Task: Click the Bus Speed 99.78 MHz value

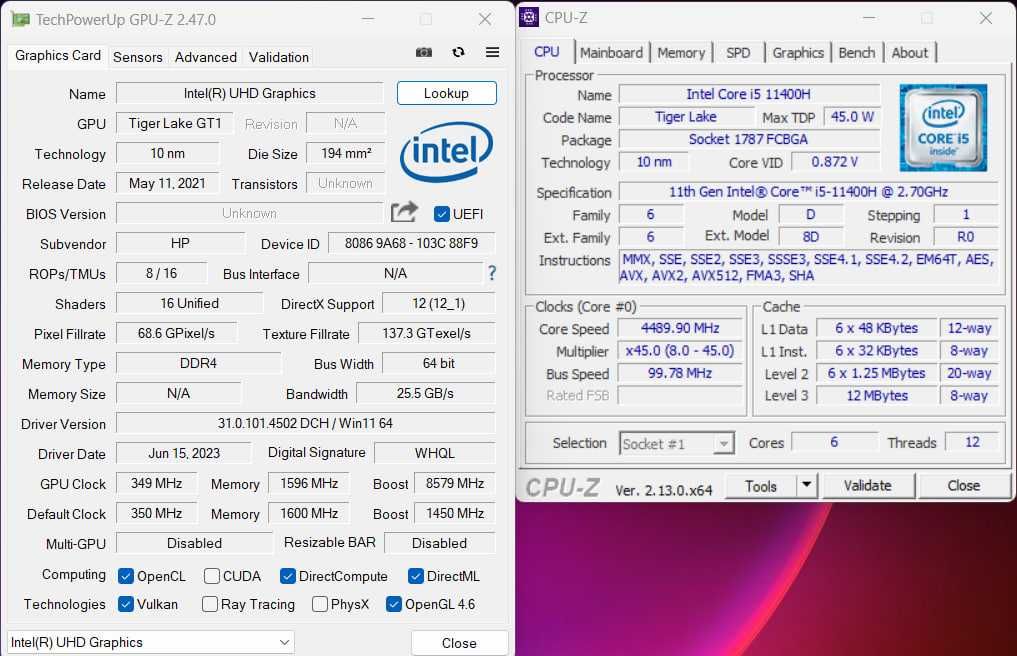Action: 680,373
